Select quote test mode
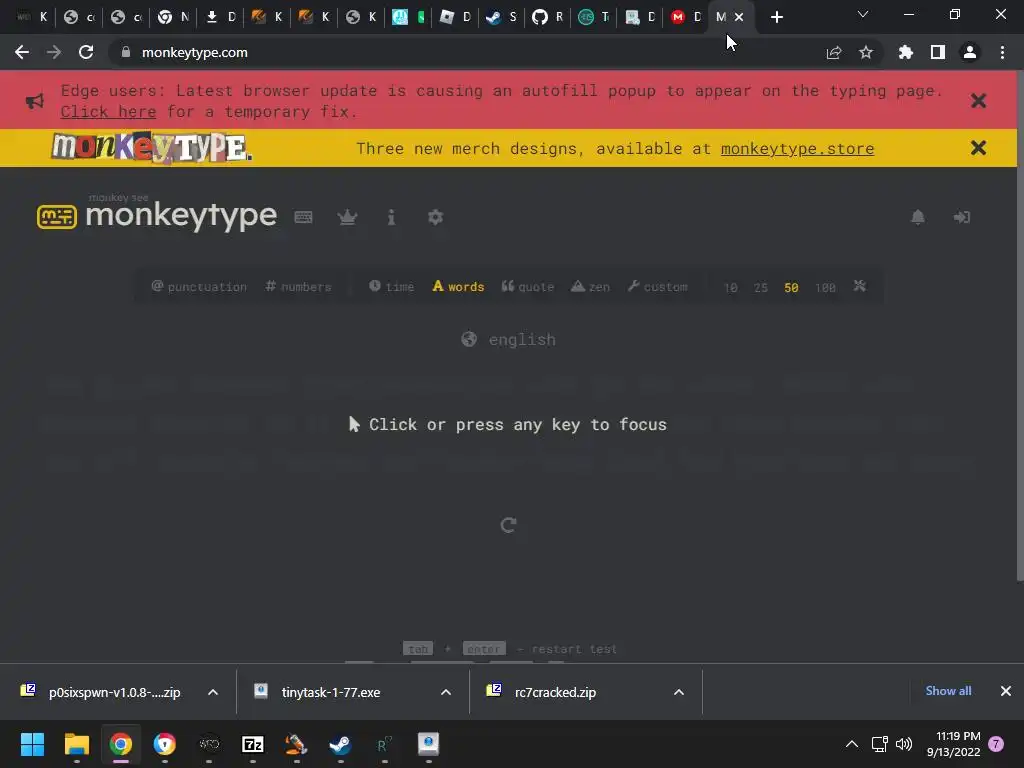The width and height of the screenshot is (1024, 768). tap(528, 287)
